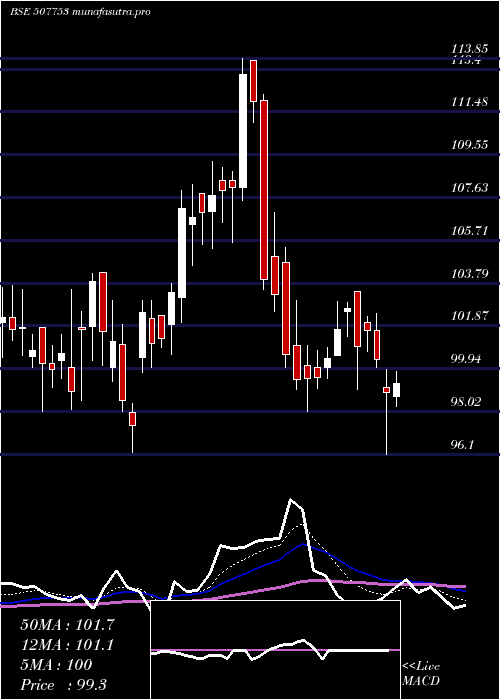Screen dimensions: 500x700
Task: Click the 50MA : 101.7 reading
Action: coord(67,625)
